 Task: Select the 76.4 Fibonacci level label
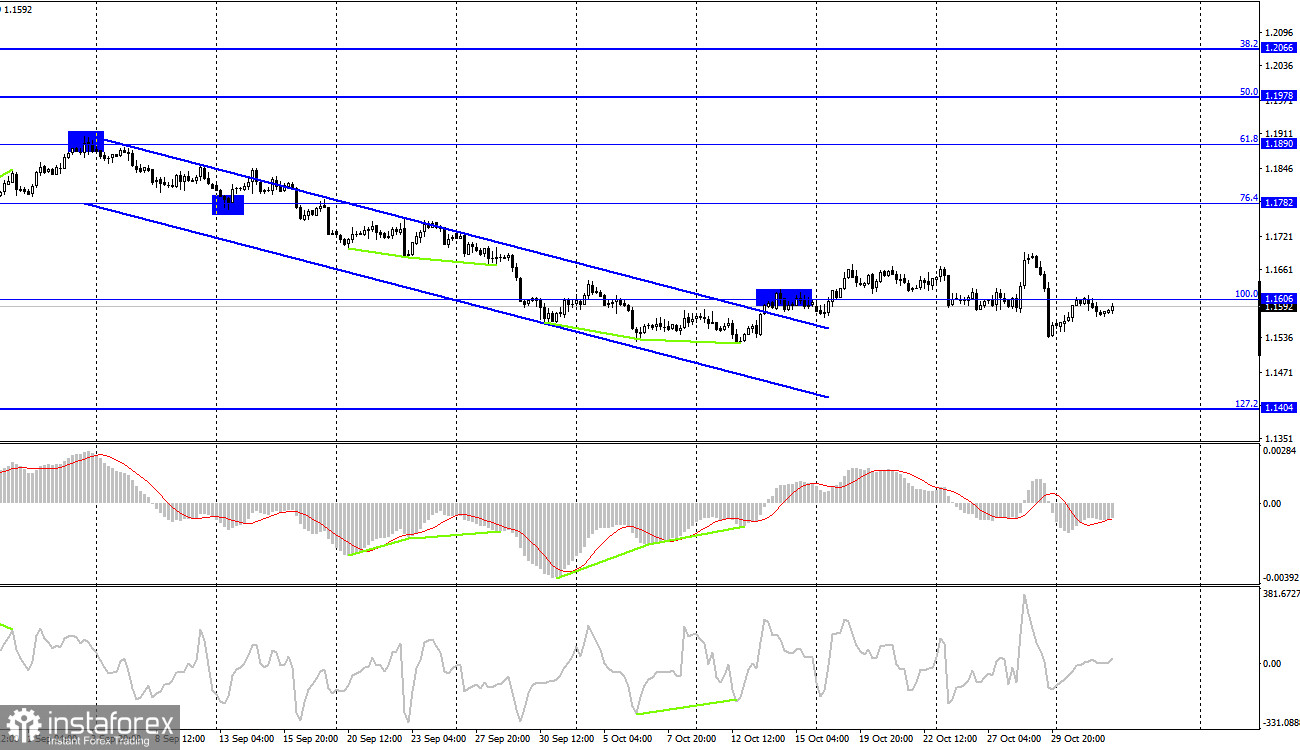pos(1248,198)
